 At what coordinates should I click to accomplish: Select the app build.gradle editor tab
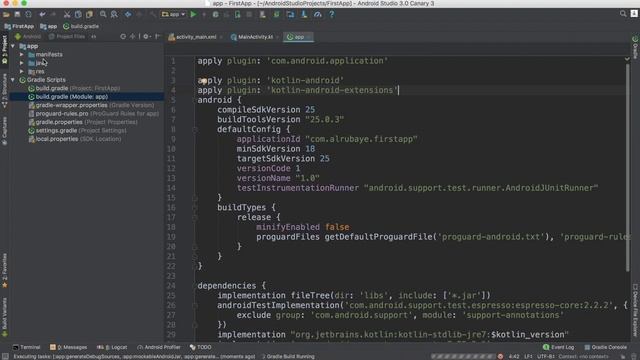click(298, 37)
